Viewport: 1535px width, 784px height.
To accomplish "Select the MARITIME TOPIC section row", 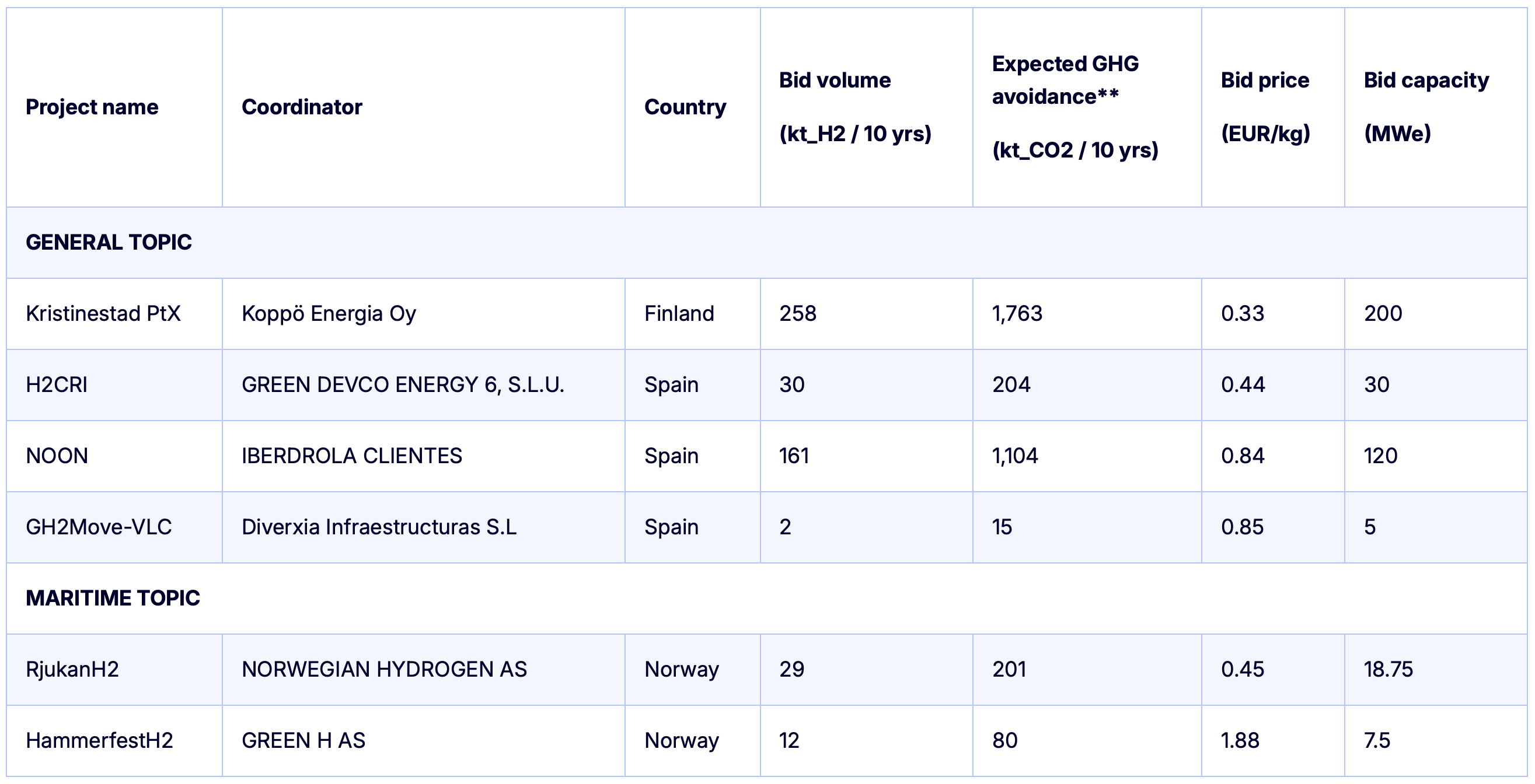I will [113, 598].
